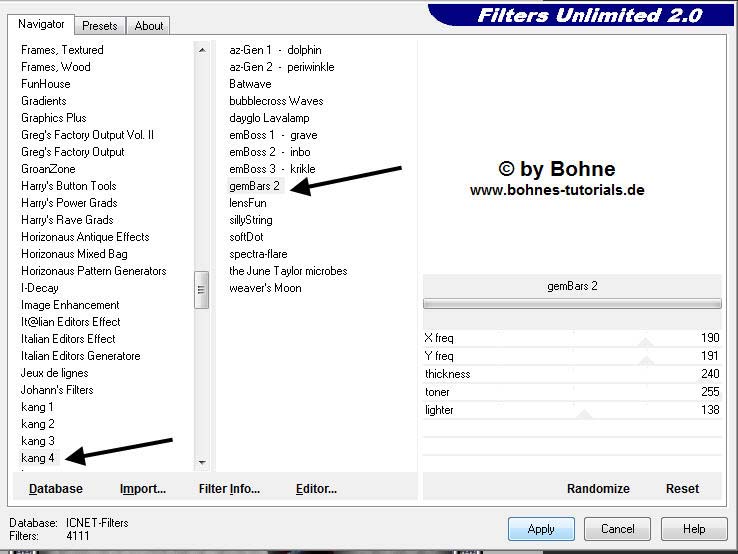This screenshot has height=554, width=738.
Task: Select kang 4 in category list
Action: (x=38, y=458)
